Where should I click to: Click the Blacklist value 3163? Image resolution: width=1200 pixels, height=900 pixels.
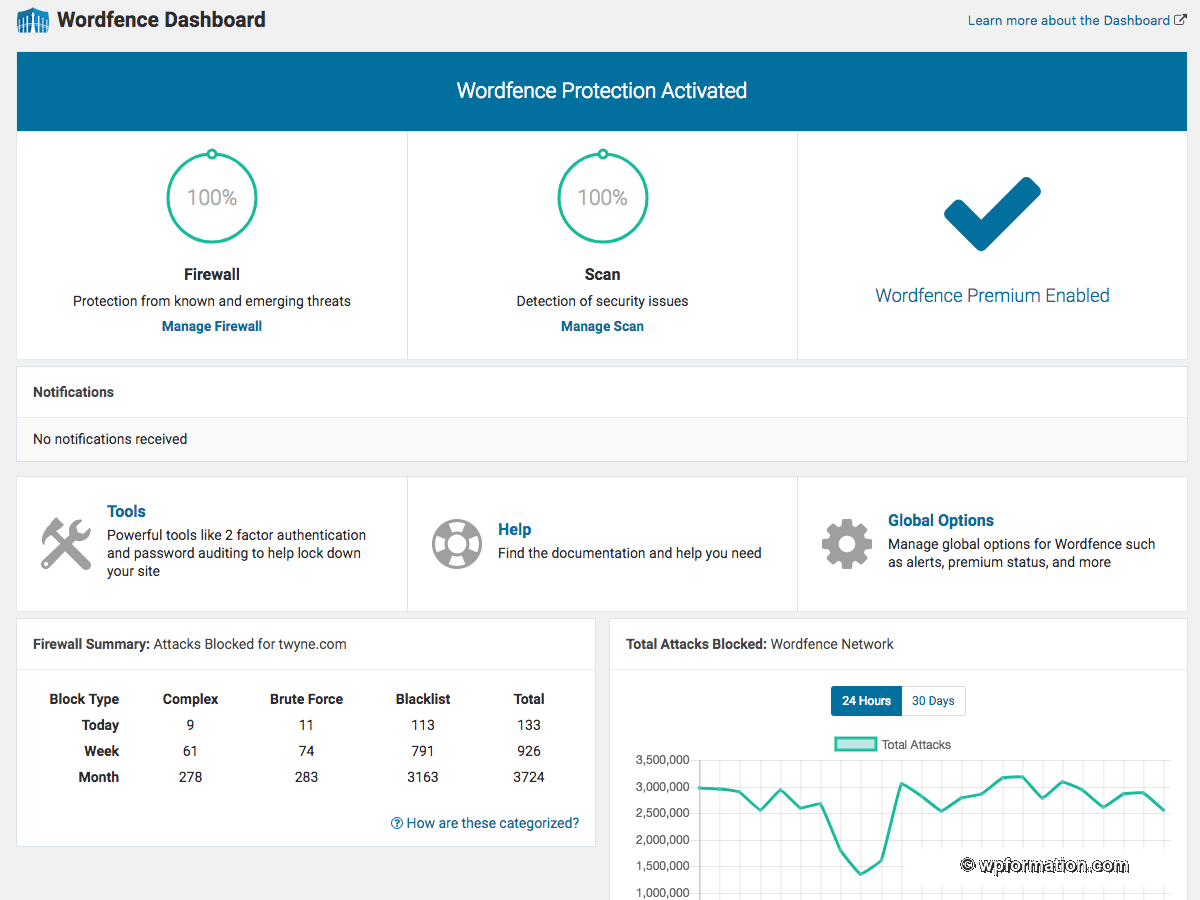(x=422, y=777)
